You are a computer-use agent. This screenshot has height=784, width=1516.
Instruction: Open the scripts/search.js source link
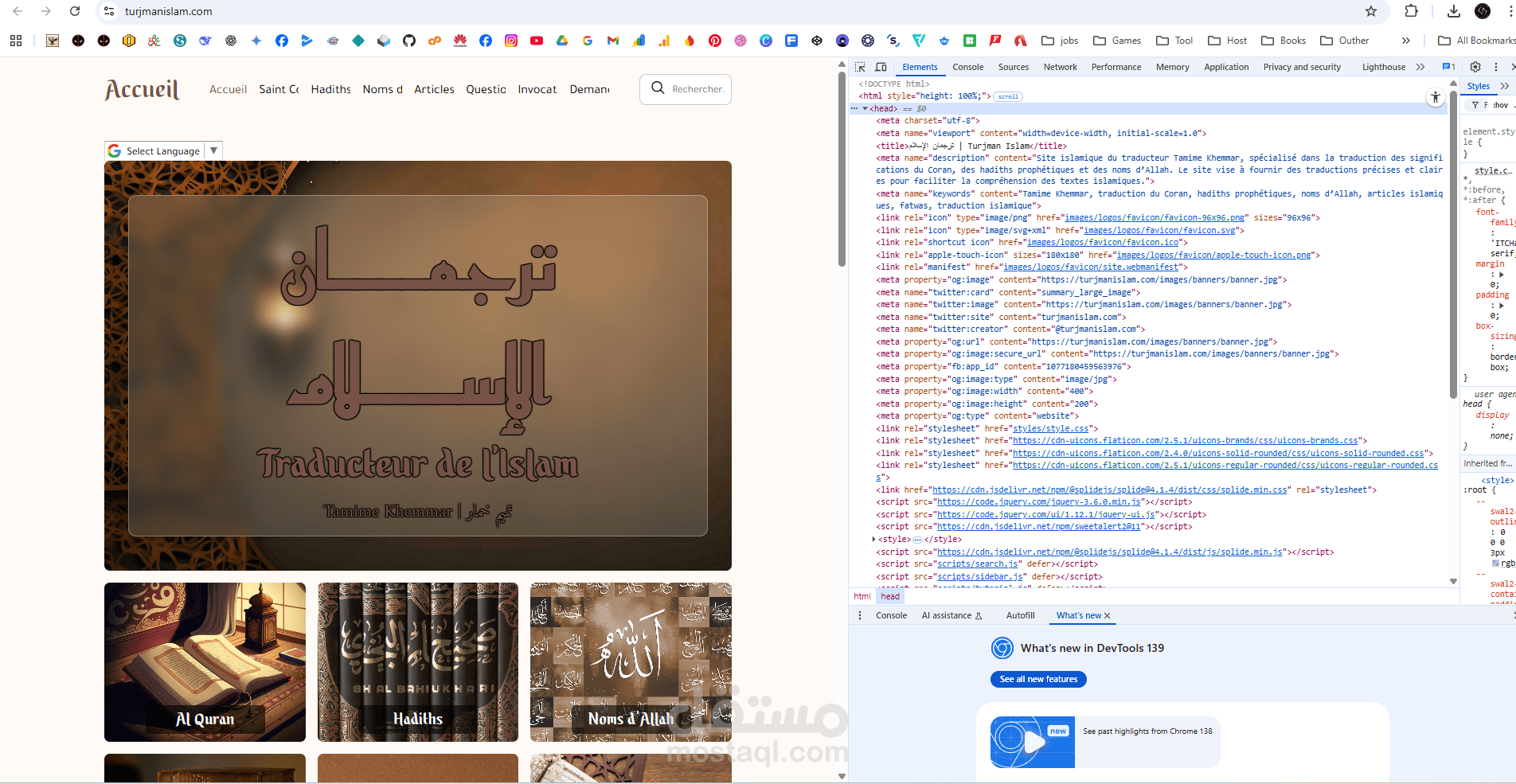point(978,564)
